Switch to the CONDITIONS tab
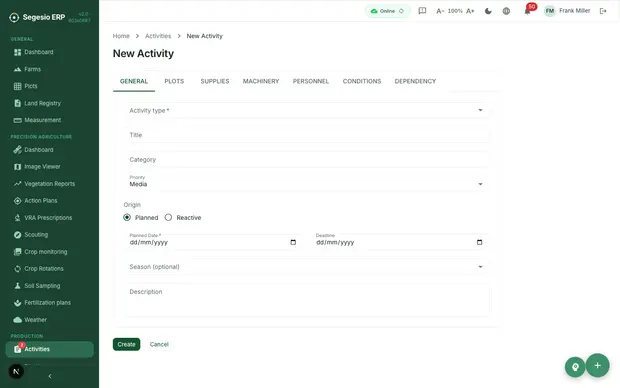The width and height of the screenshot is (620, 388). click(362, 81)
